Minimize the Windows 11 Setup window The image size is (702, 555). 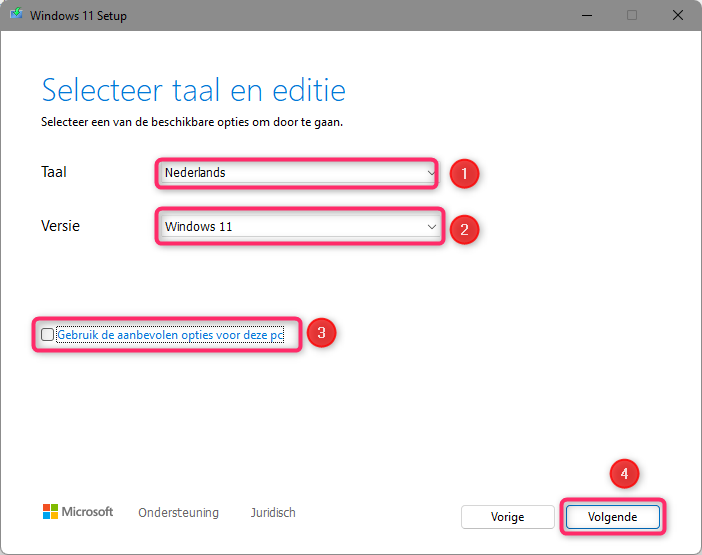(x=587, y=15)
